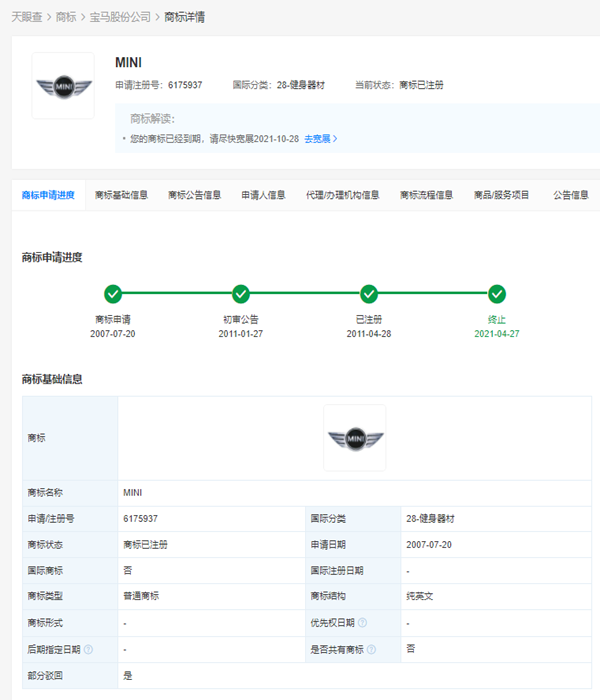Switch to 代理/办理机构信息 tab
This screenshot has height=700, width=600.
coord(342,195)
